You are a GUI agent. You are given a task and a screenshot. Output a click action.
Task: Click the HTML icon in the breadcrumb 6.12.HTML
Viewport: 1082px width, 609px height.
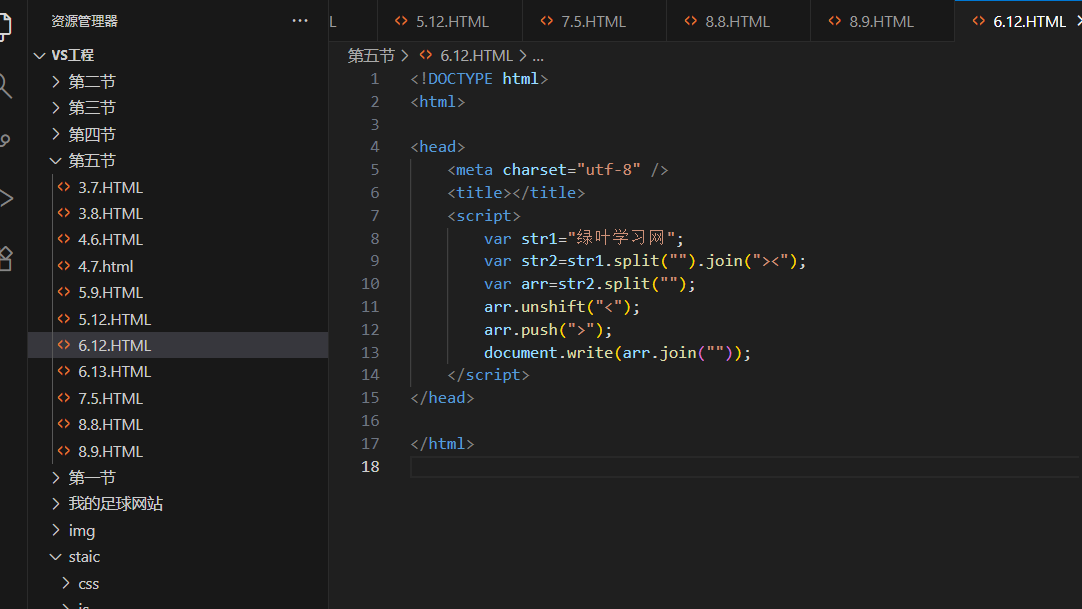426,55
